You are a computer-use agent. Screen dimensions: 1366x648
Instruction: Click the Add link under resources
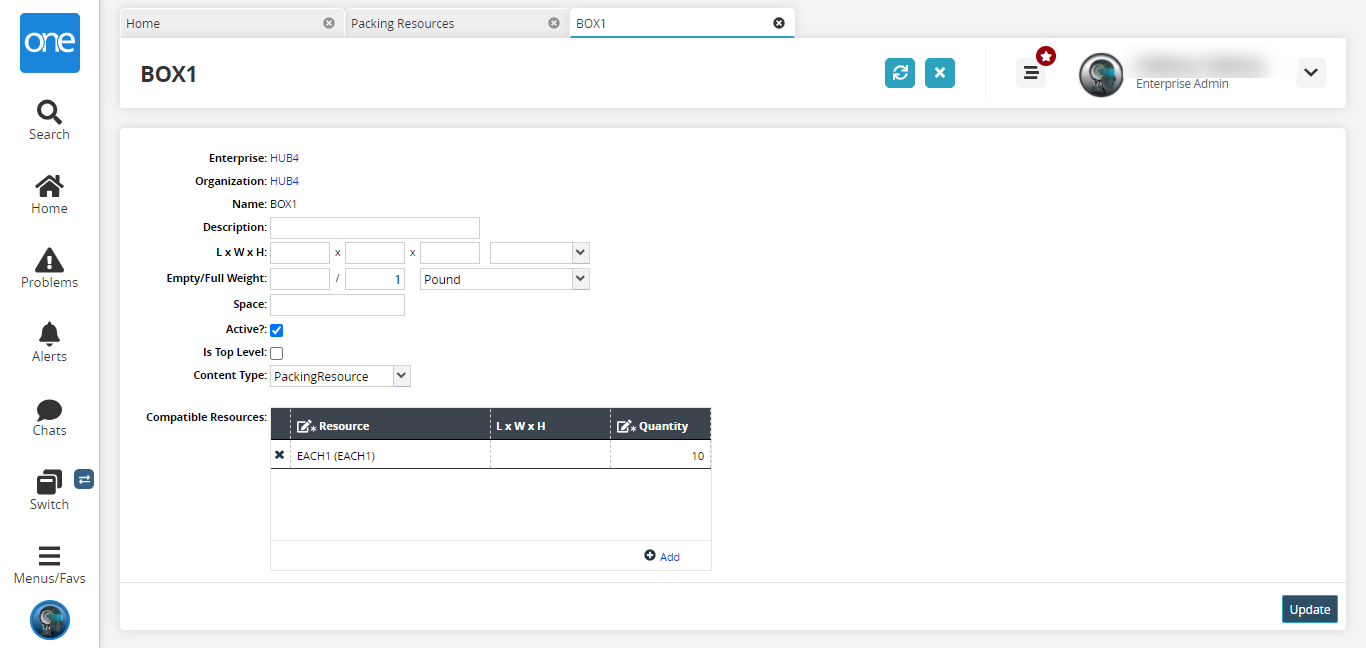(x=669, y=557)
